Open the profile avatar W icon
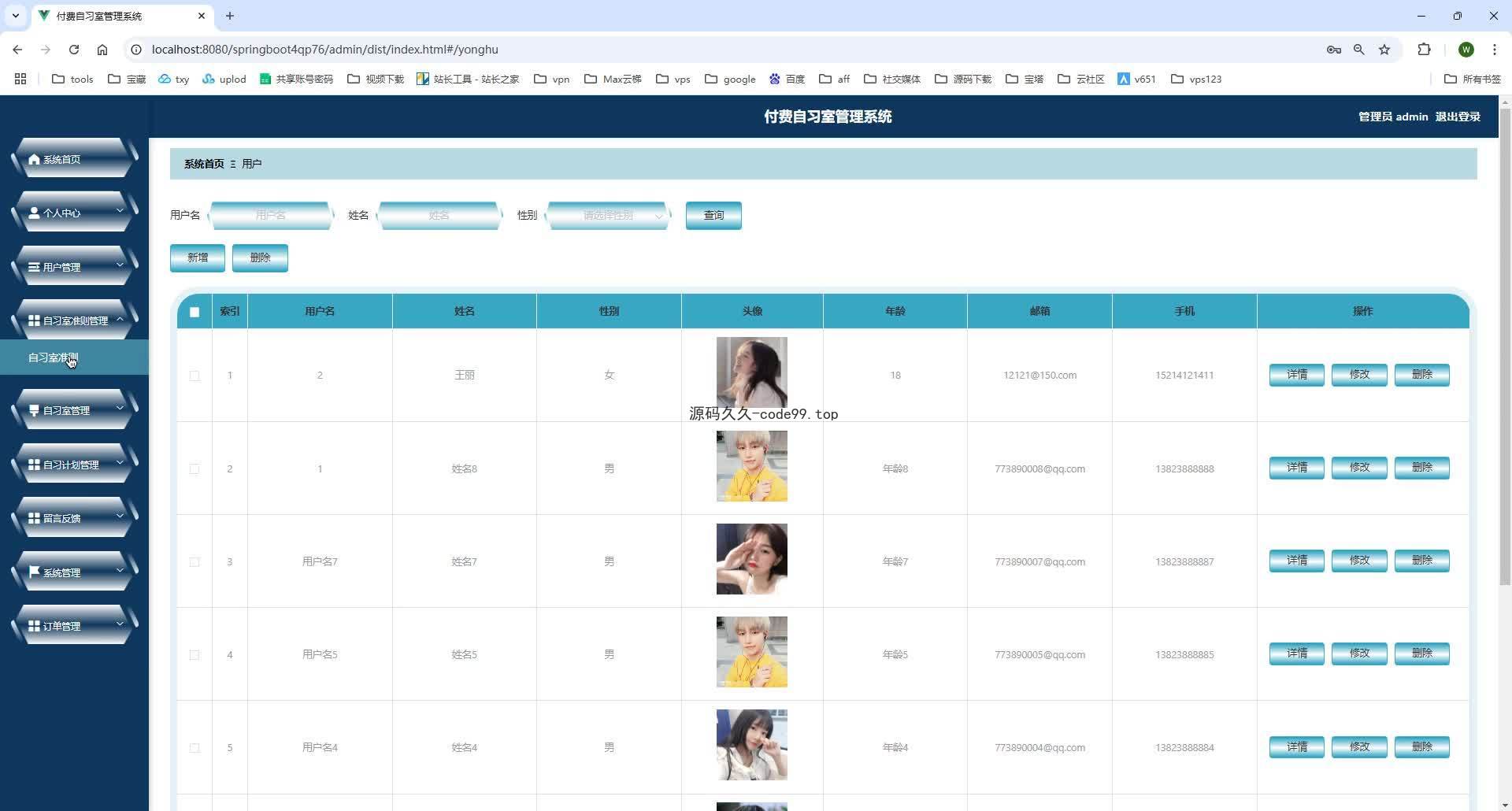The width and height of the screenshot is (1512, 811). coord(1466,50)
